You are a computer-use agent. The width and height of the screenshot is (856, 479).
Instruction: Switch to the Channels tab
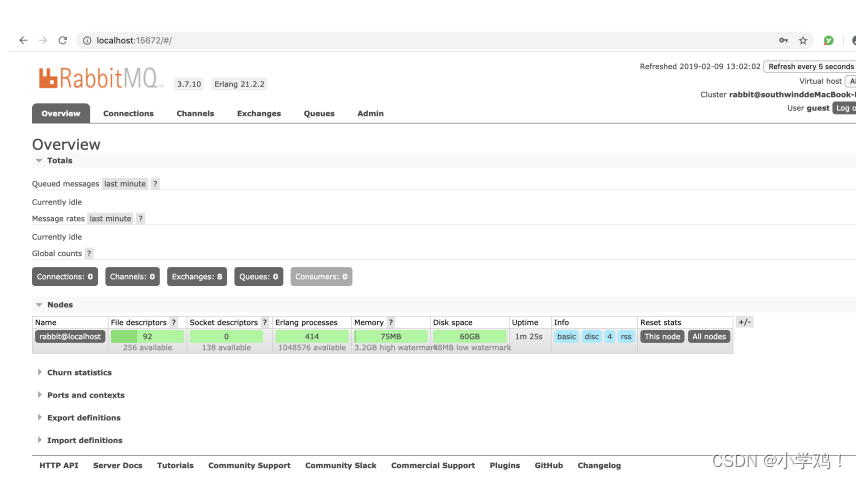click(x=195, y=113)
